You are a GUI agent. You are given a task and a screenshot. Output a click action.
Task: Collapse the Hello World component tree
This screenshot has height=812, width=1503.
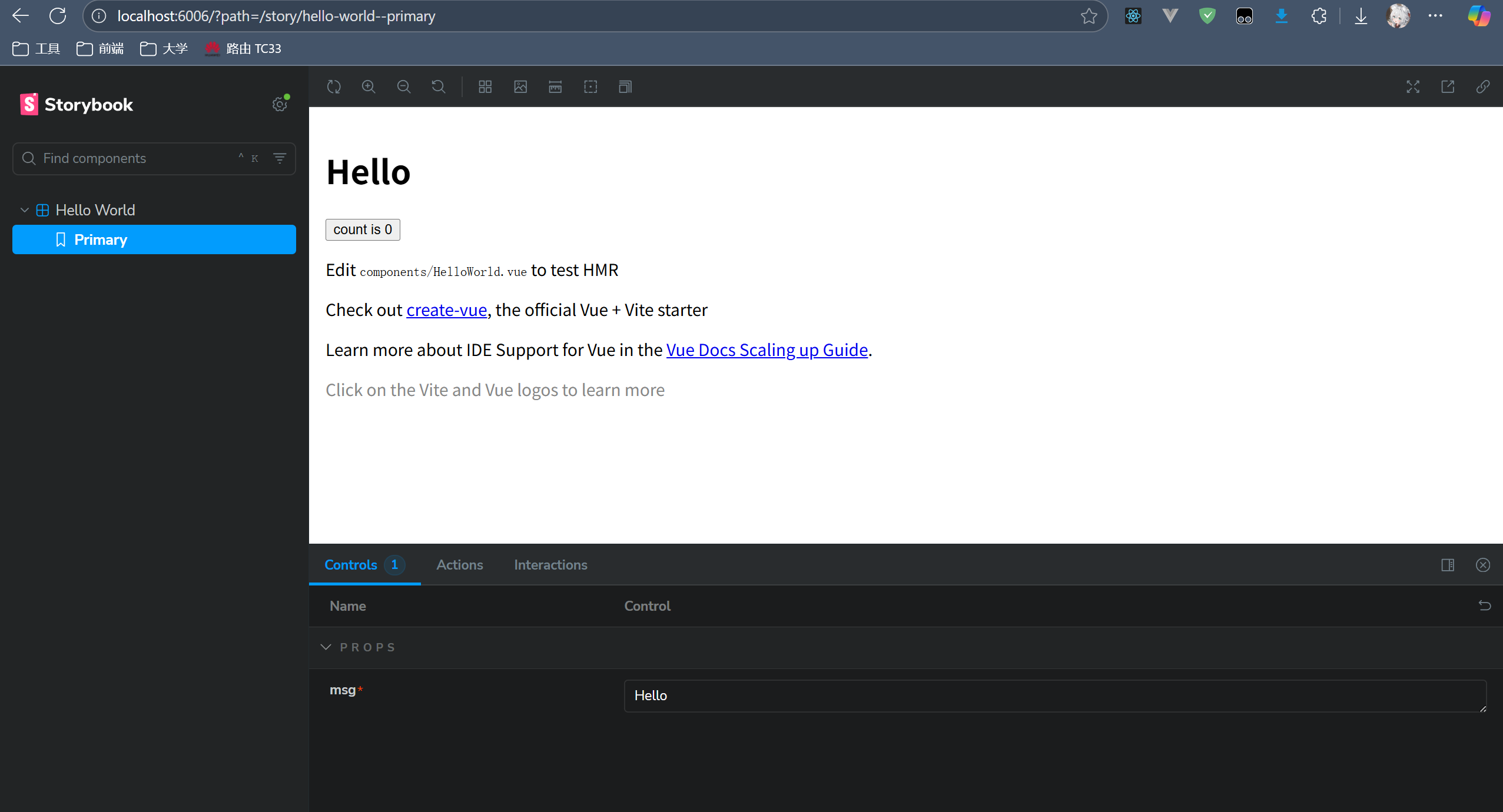25,210
